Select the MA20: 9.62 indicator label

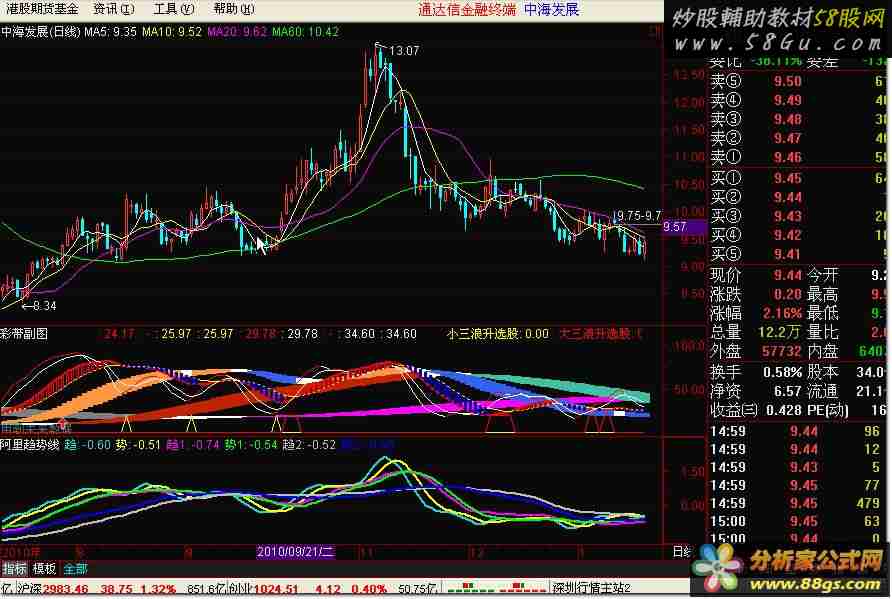(x=237, y=32)
